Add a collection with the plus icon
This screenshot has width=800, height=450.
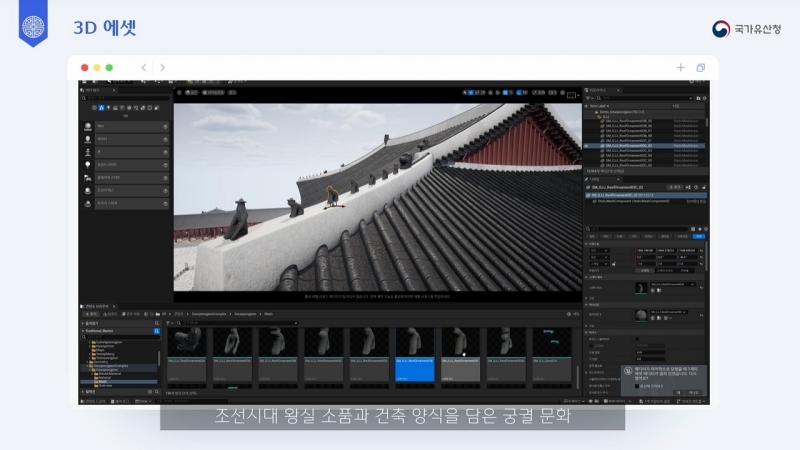click(149, 392)
